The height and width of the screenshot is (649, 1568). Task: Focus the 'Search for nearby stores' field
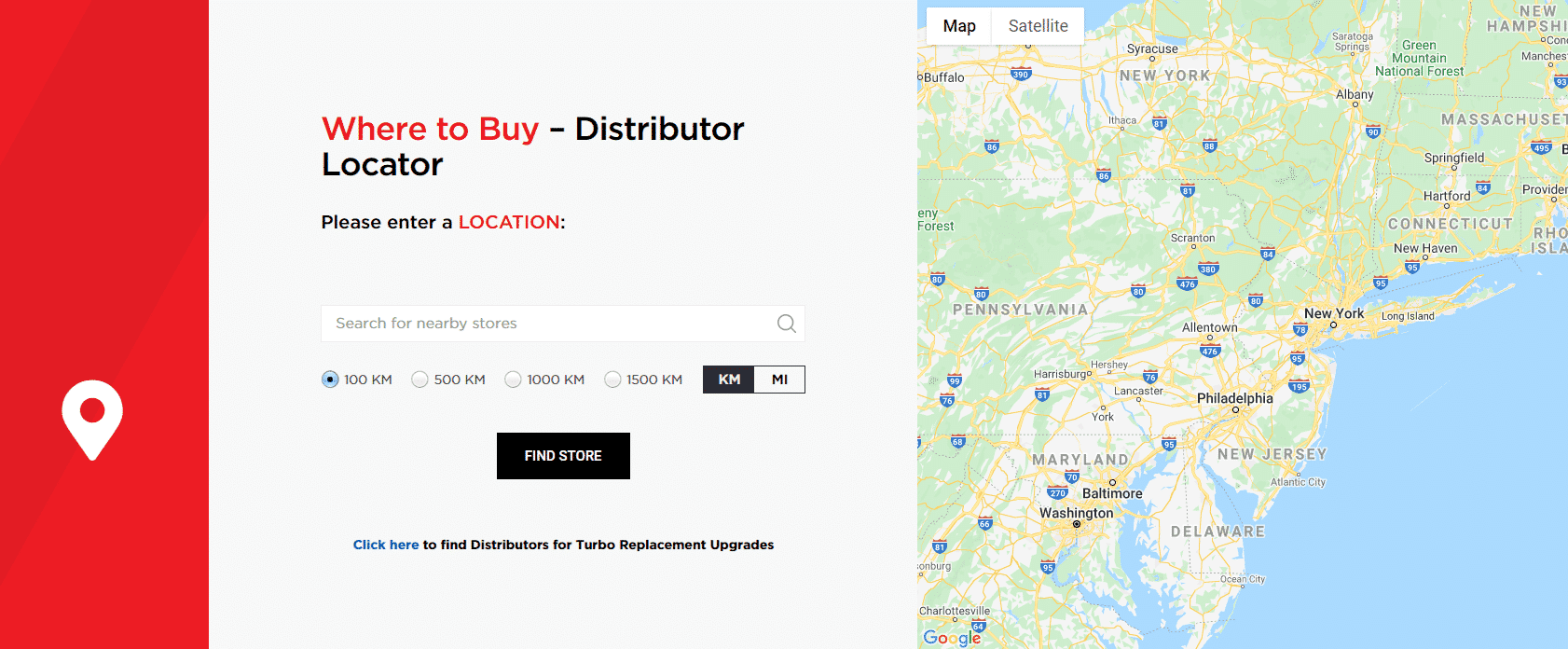pyautogui.click(x=563, y=324)
